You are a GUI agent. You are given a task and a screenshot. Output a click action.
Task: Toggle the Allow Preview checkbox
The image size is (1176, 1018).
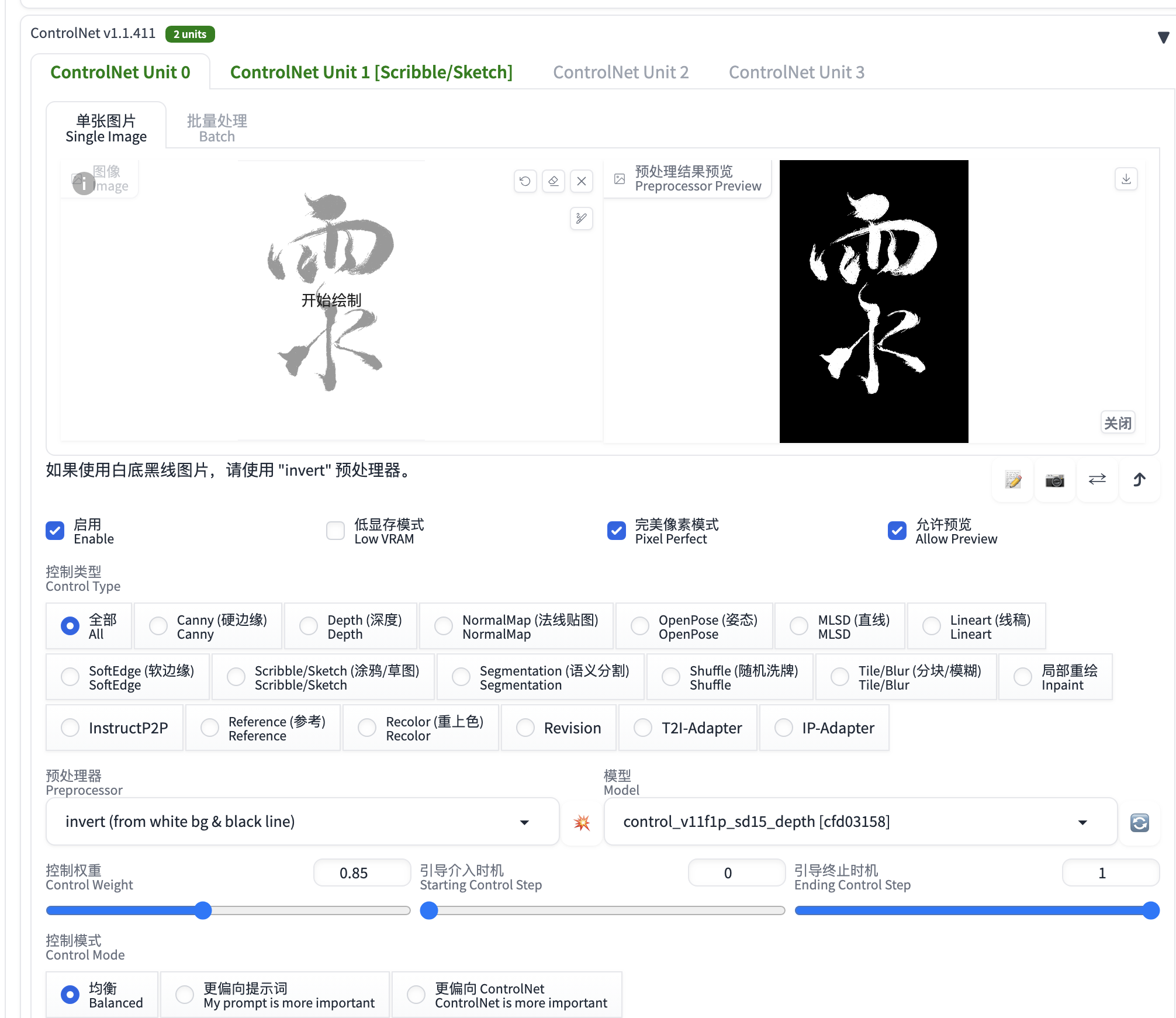pyautogui.click(x=897, y=531)
